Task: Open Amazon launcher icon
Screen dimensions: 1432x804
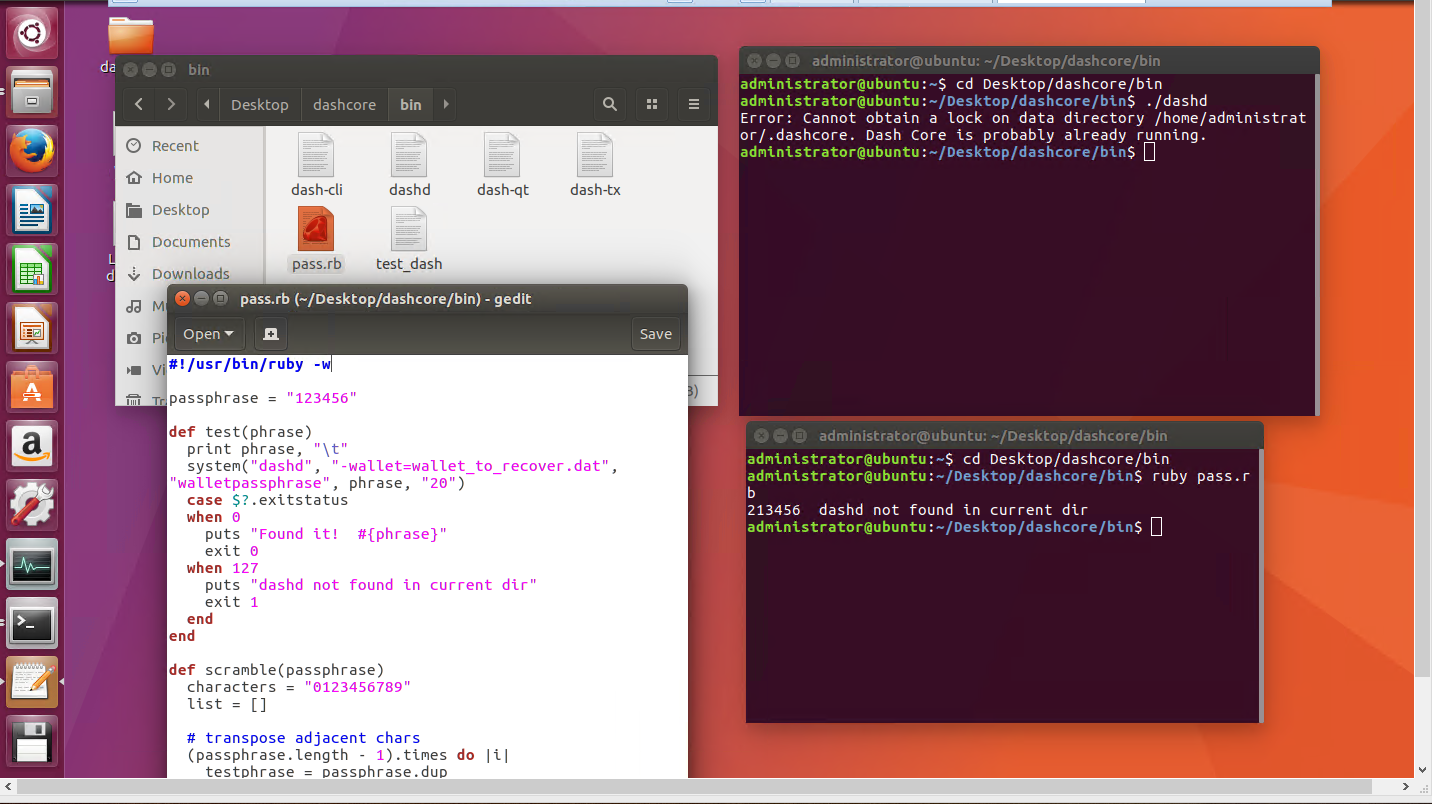Action: point(33,446)
